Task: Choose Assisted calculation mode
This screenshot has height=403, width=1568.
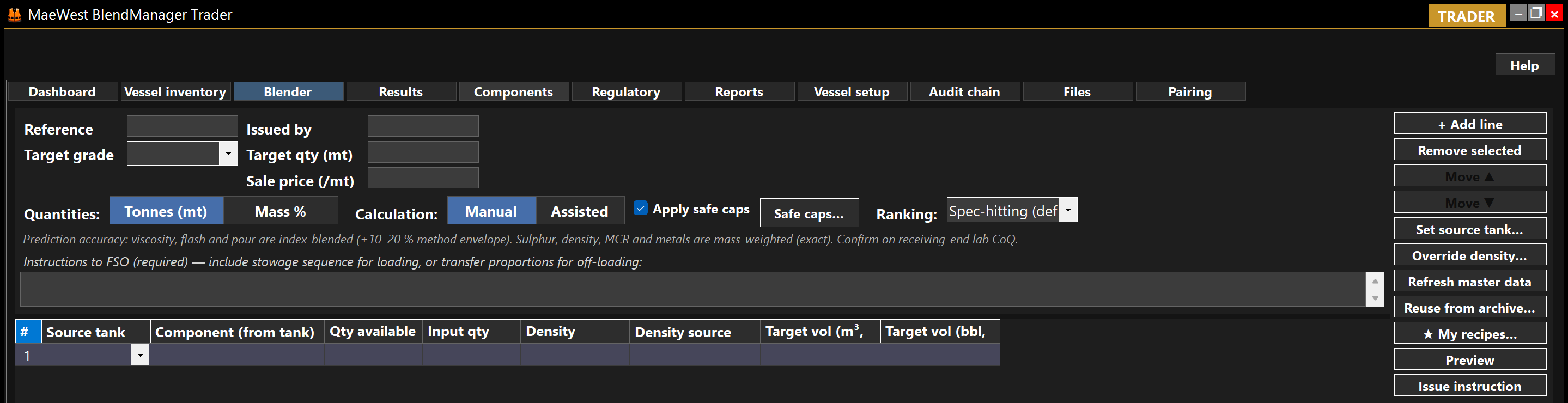Action: (580, 211)
